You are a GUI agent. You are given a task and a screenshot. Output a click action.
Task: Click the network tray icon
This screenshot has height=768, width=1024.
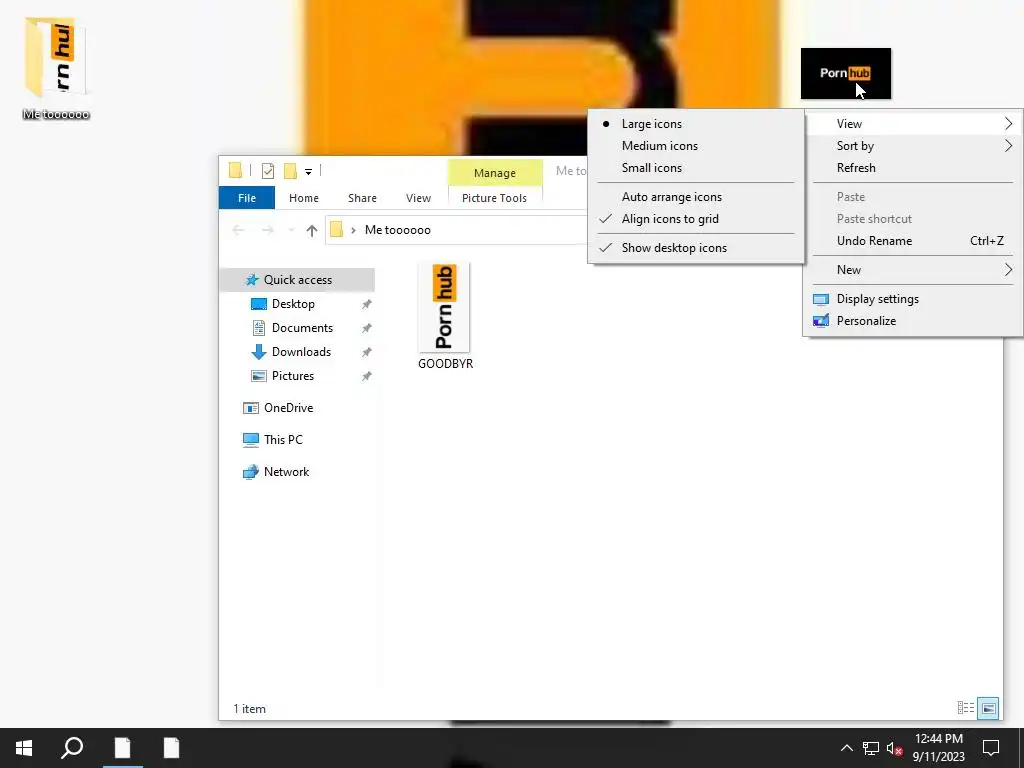pos(871,748)
